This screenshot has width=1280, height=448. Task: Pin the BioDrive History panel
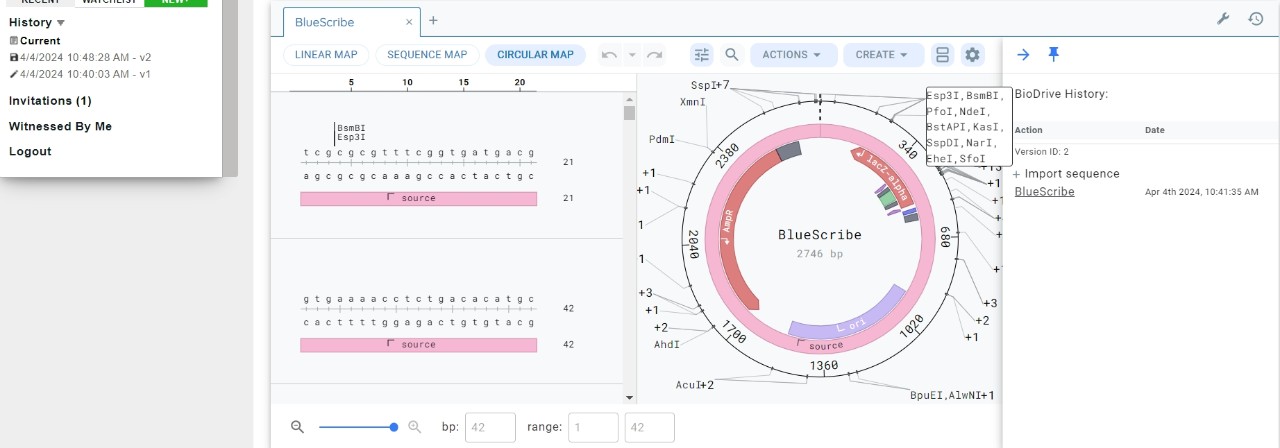(x=1053, y=54)
